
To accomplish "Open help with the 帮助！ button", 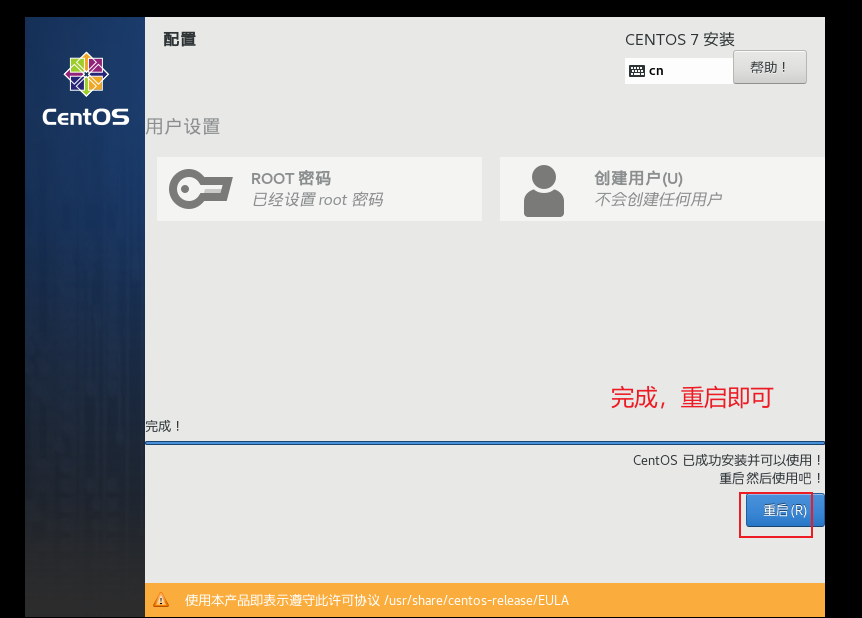I will click(770, 67).
